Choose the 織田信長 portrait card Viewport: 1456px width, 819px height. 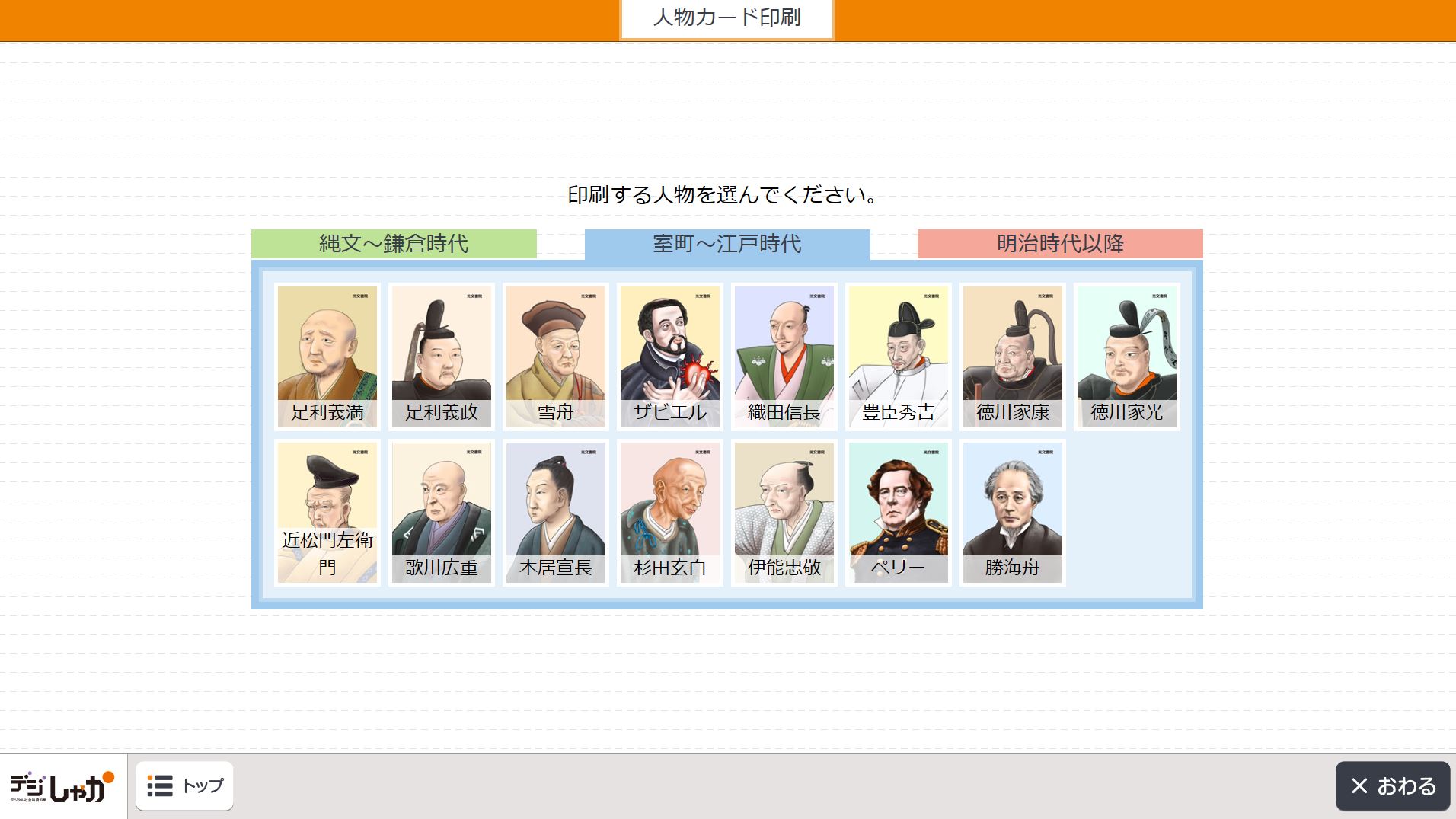point(784,357)
